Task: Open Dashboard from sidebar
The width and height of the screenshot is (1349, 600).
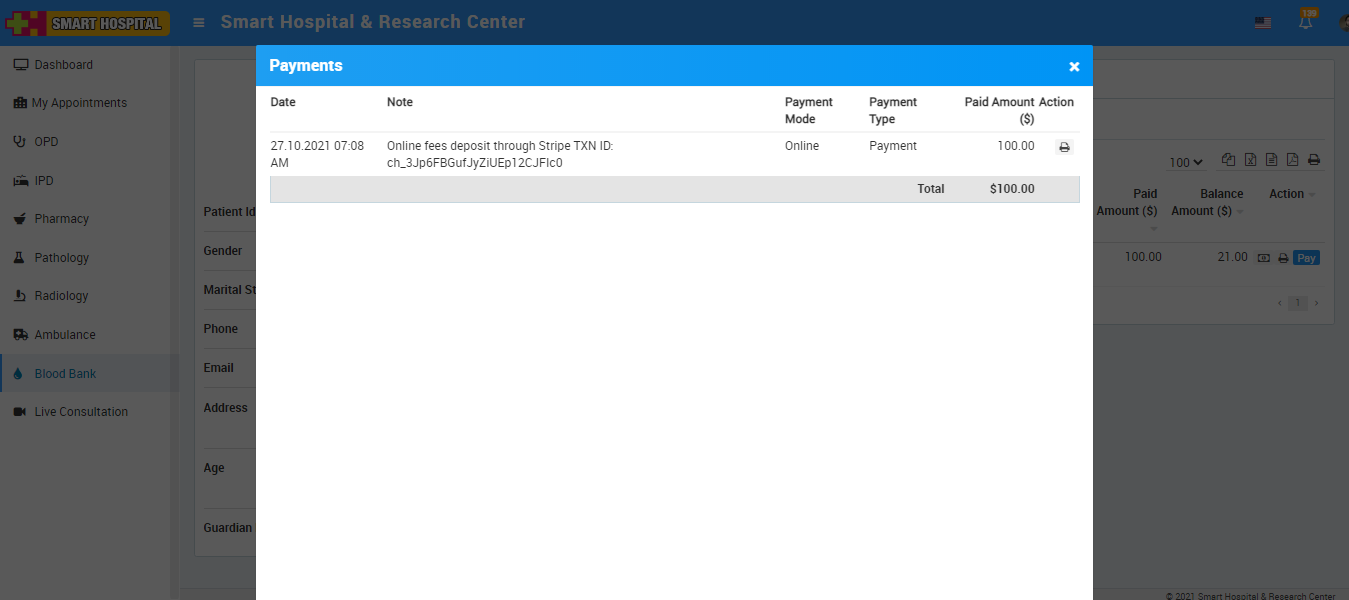Action: [63, 65]
